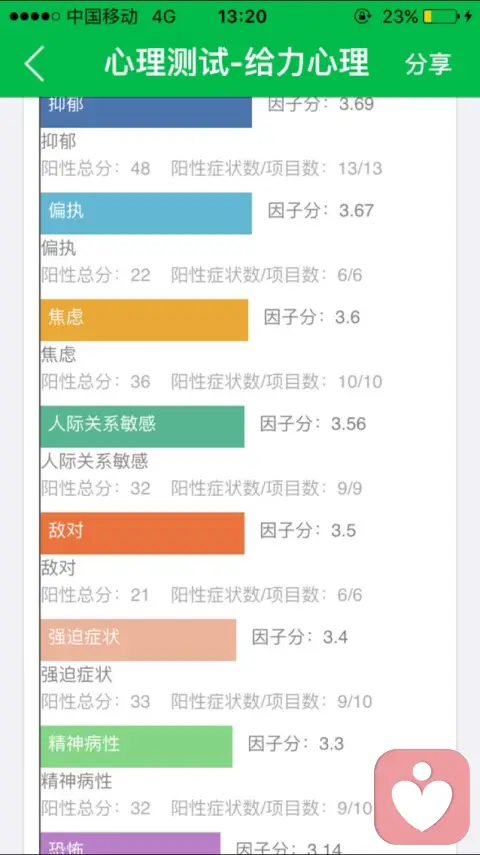Tap the 阳性总分 21 text under 敌对

click(x=95, y=595)
